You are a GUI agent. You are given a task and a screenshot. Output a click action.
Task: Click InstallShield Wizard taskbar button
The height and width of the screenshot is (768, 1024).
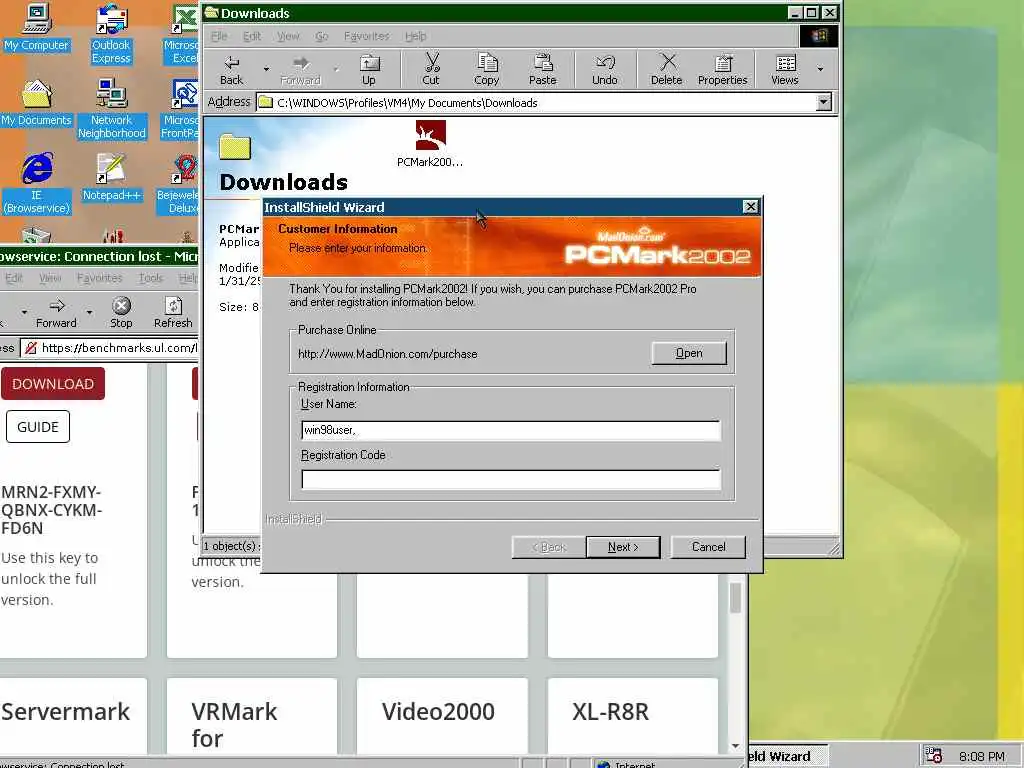tap(788, 756)
